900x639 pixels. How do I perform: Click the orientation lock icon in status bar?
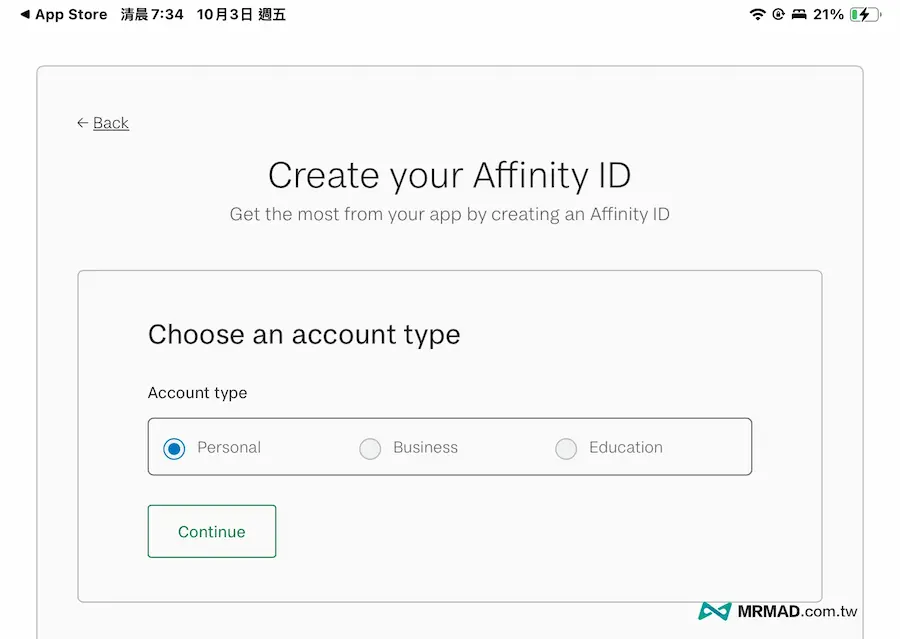[777, 14]
